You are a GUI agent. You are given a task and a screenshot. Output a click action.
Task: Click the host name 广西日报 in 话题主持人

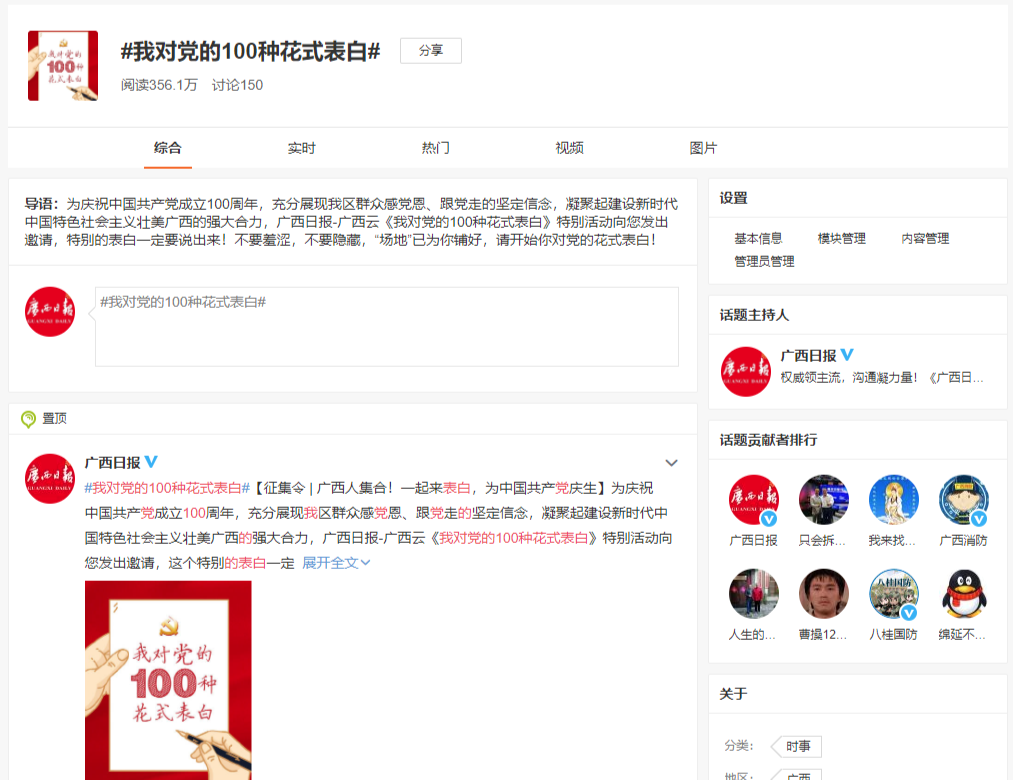(x=808, y=355)
